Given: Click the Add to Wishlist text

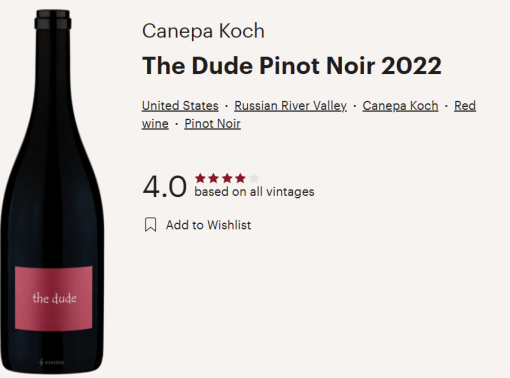Looking at the screenshot, I should pos(208,225).
